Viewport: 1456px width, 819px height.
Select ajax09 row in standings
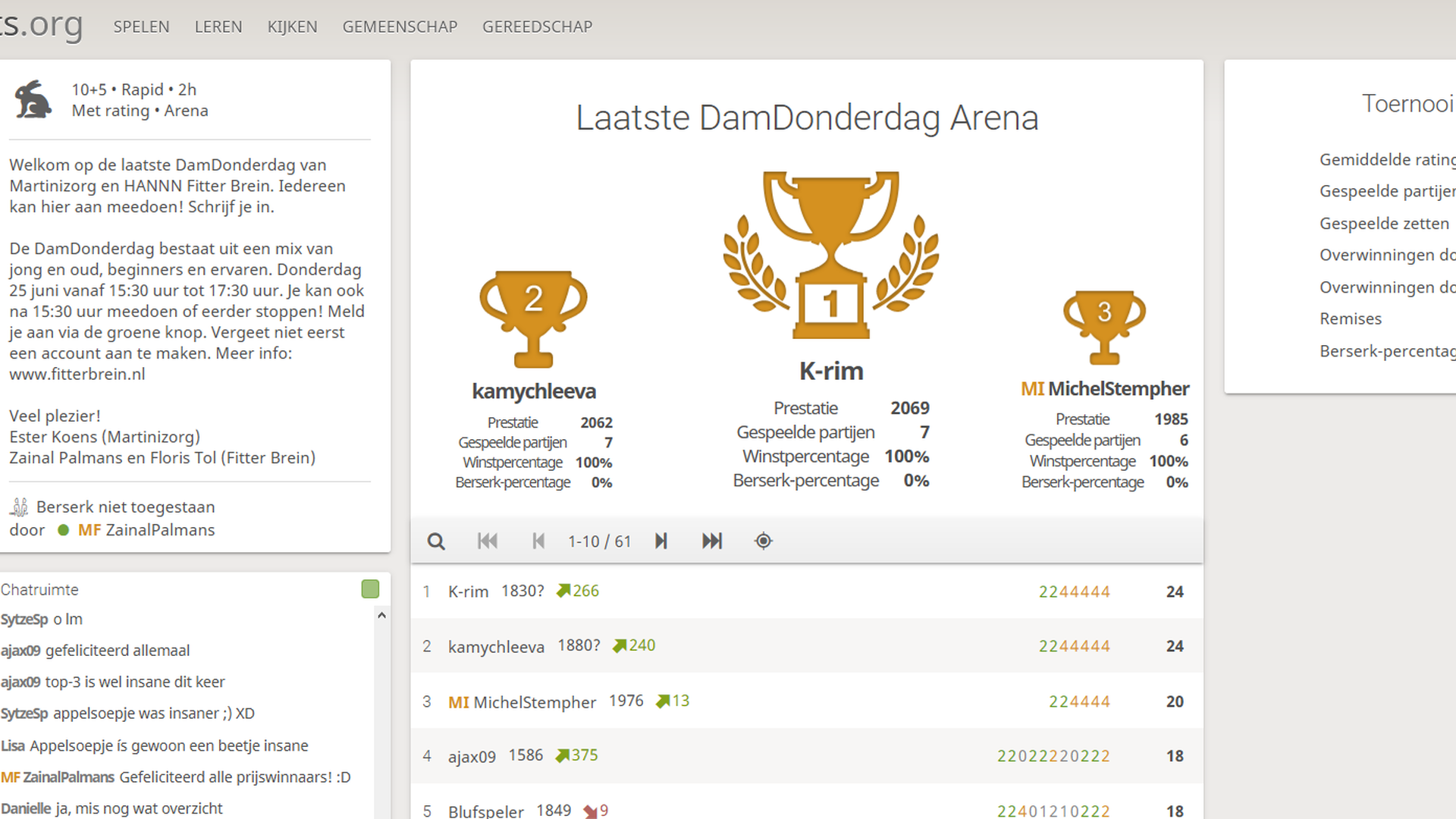(x=807, y=756)
